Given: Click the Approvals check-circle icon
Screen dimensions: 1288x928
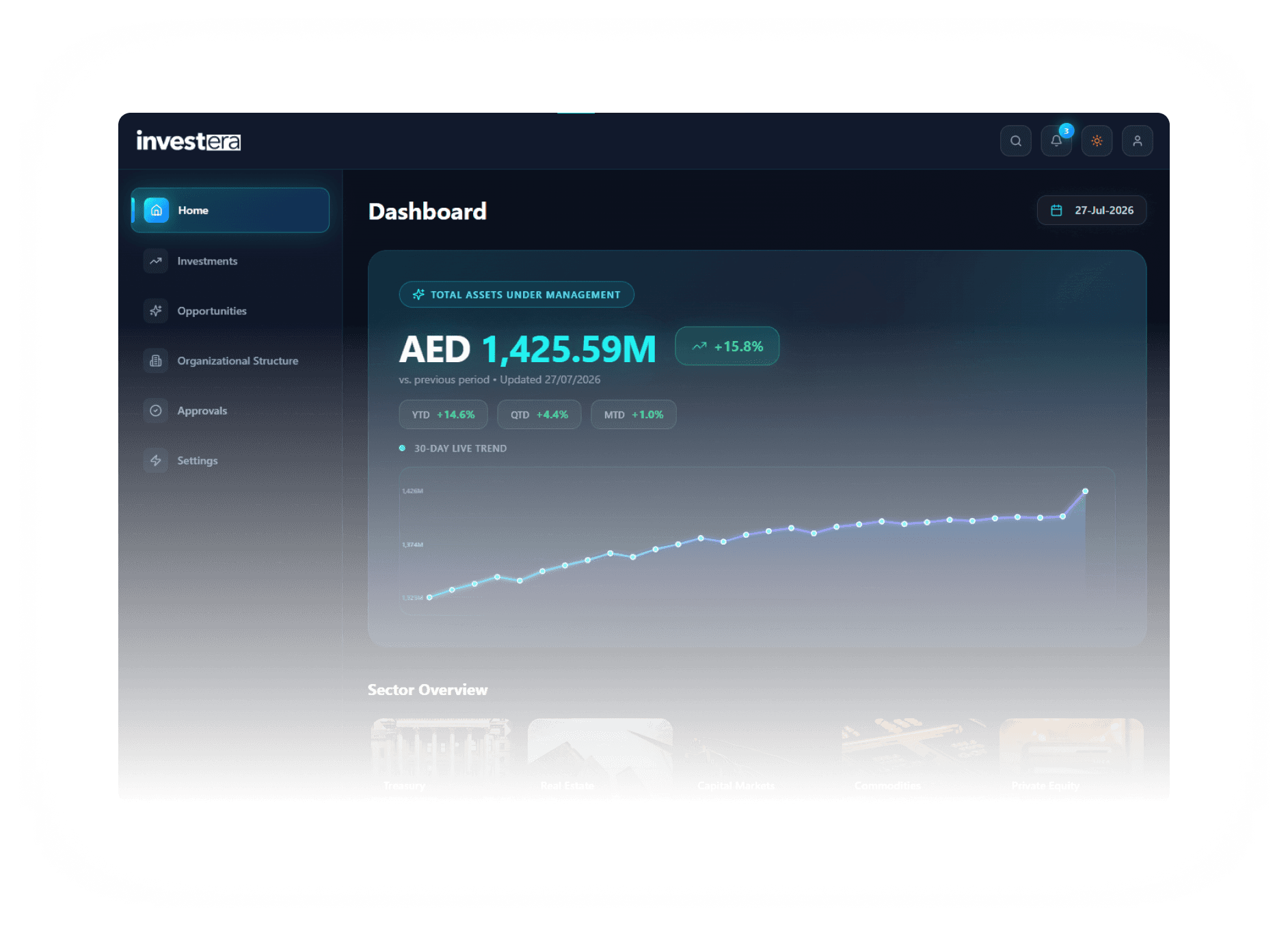Looking at the screenshot, I should tap(156, 411).
